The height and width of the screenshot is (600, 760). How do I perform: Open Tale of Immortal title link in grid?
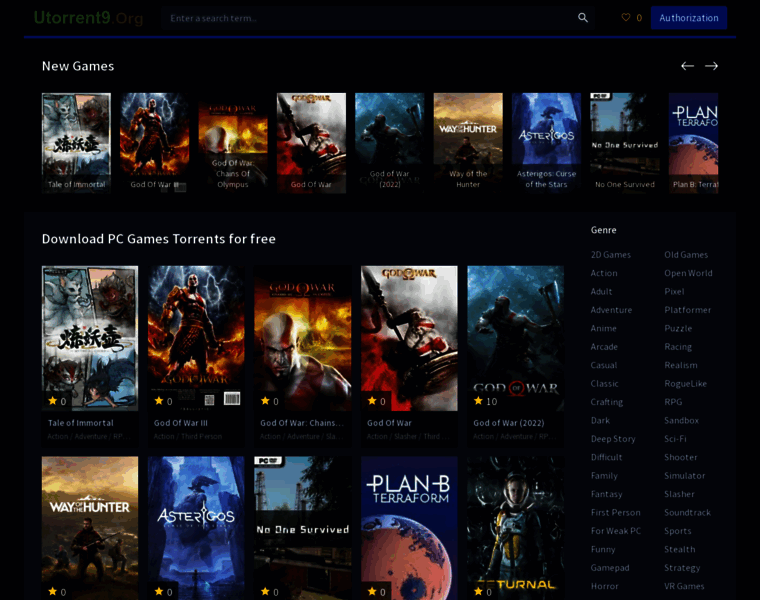[x=80, y=423]
